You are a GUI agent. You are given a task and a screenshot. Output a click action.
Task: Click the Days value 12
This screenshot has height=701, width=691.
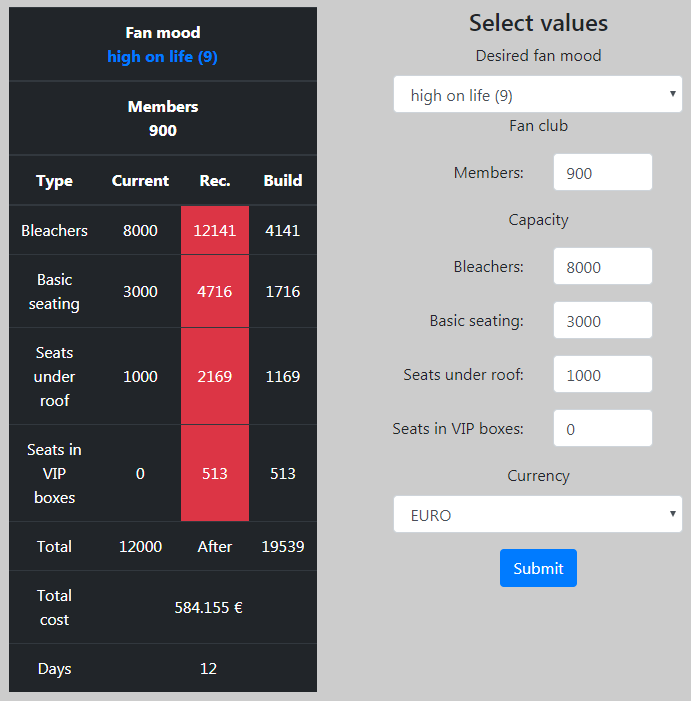[x=208, y=669]
